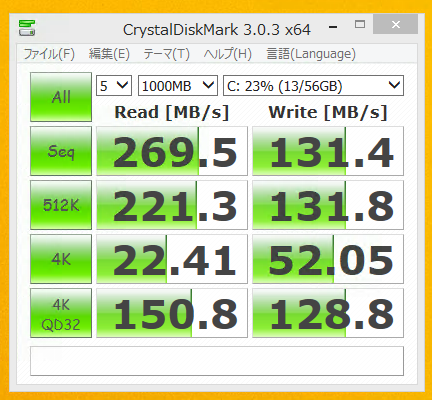The image size is (432, 400).
Task: Start the Seq benchmark test
Action: pos(61,151)
